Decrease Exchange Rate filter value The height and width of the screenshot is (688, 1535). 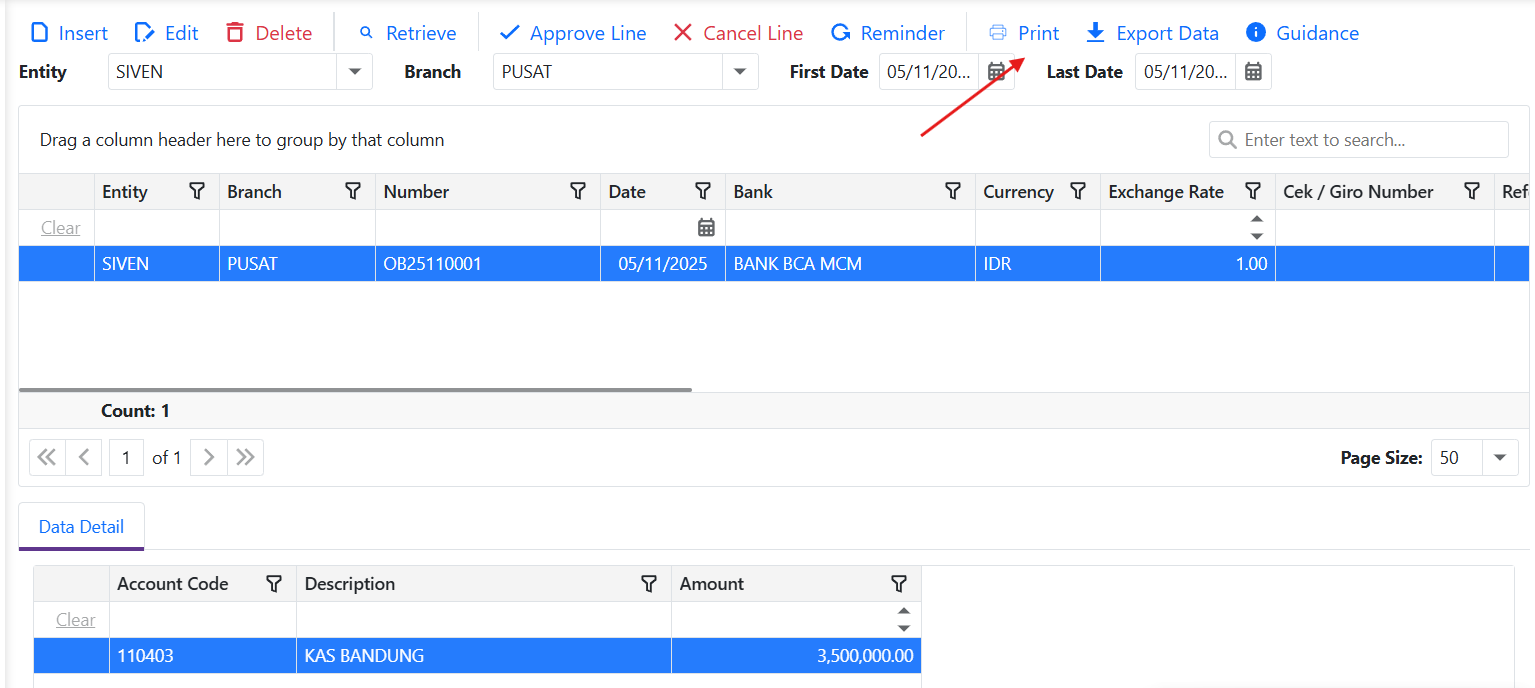(x=1257, y=236)
